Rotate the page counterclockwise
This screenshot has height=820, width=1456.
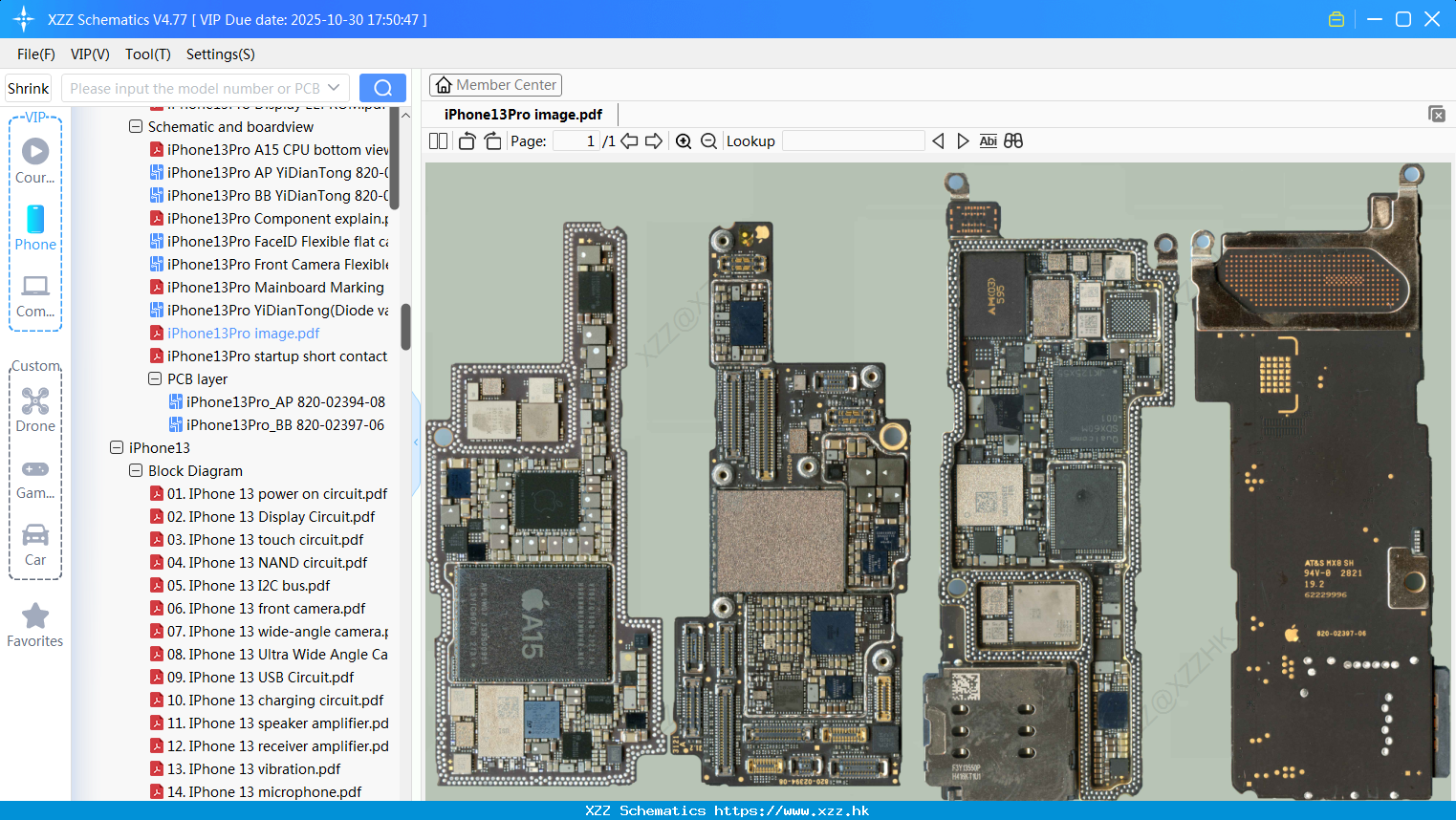click(467, 141)
